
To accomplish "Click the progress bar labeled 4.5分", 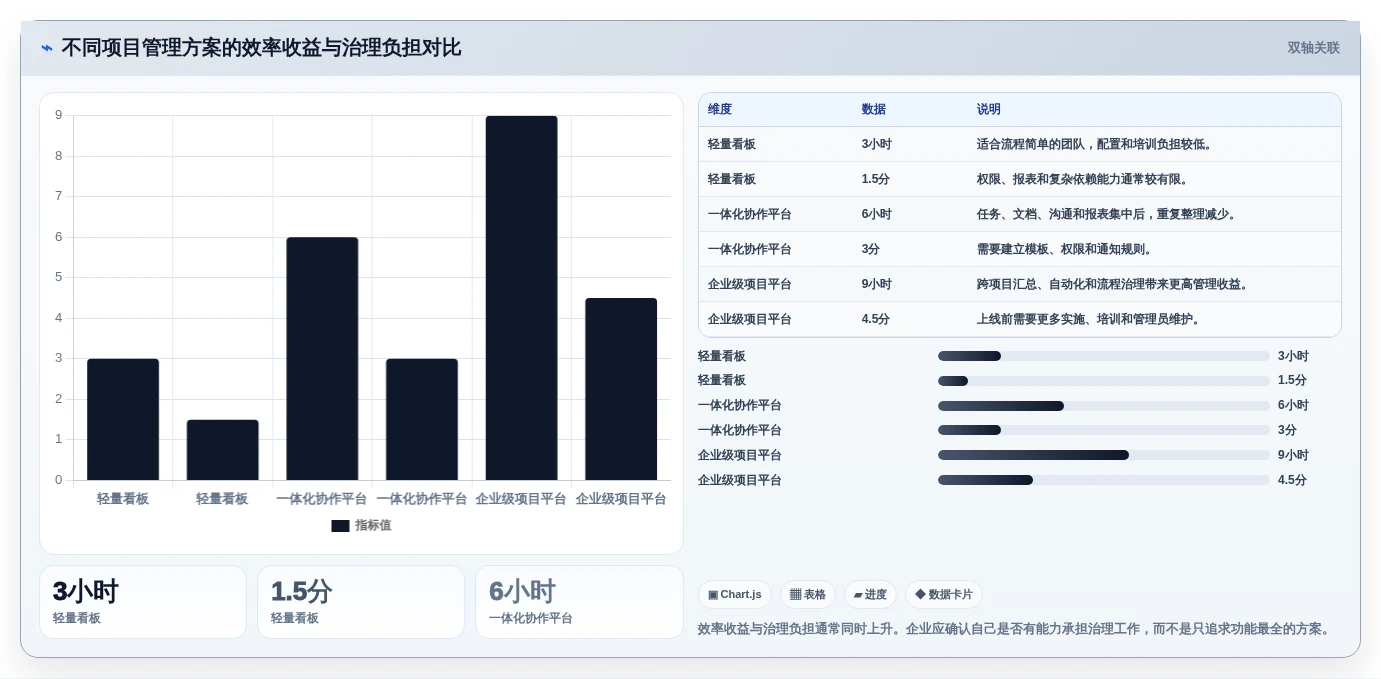I will (x=1104, y=480).
